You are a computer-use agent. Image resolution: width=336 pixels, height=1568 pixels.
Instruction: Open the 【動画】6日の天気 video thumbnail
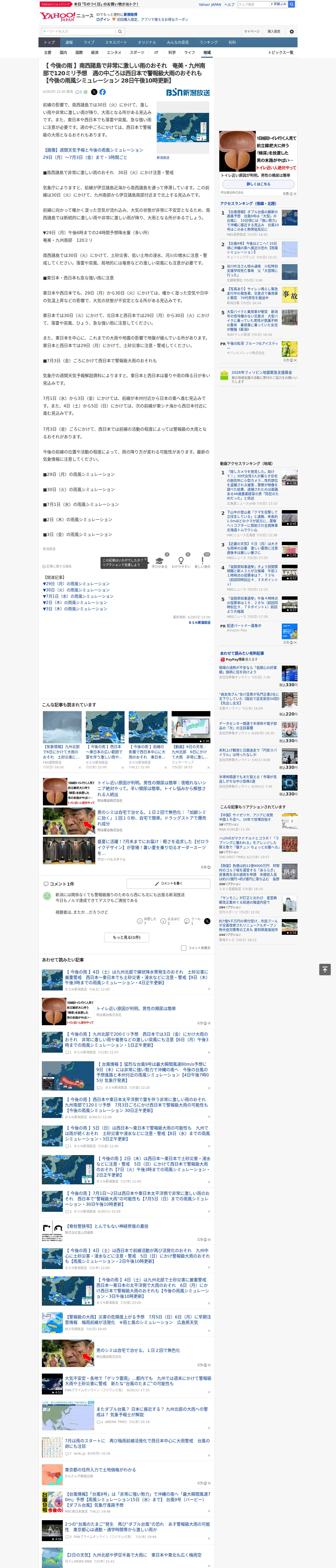(x=191, y=727)
